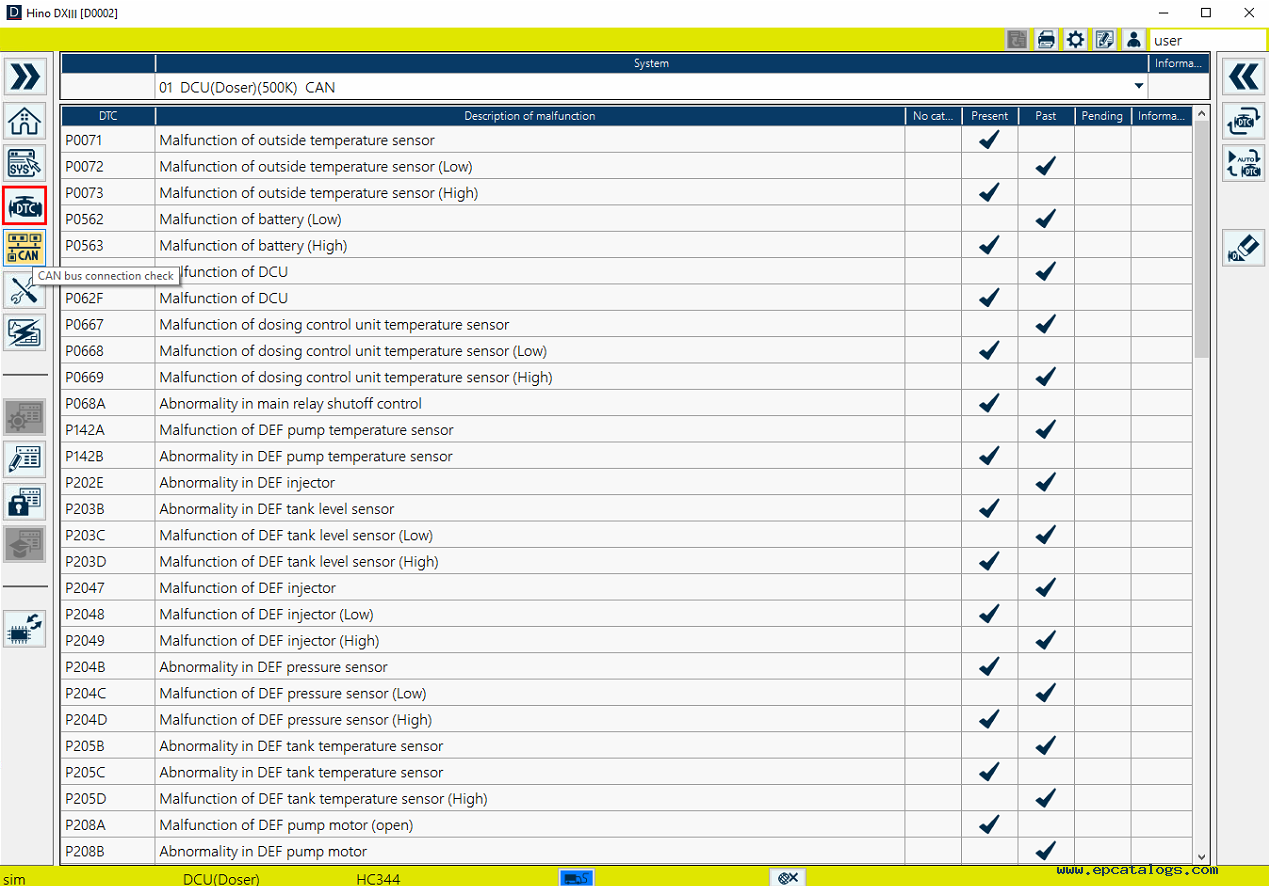
Task: Click the refresh DTC reload icon
Action: 1243,120
